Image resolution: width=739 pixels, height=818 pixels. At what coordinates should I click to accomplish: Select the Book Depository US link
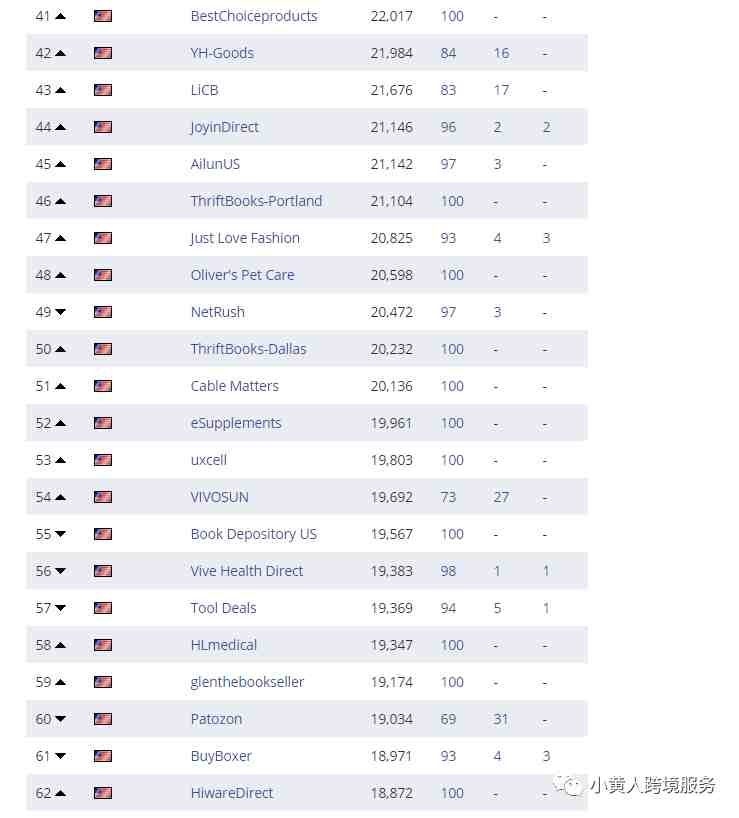click(x=254, y=534)
